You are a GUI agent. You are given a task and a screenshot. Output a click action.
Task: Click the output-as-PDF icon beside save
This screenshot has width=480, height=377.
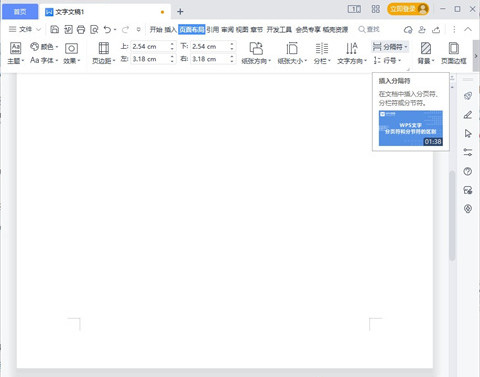coord(68,29)
